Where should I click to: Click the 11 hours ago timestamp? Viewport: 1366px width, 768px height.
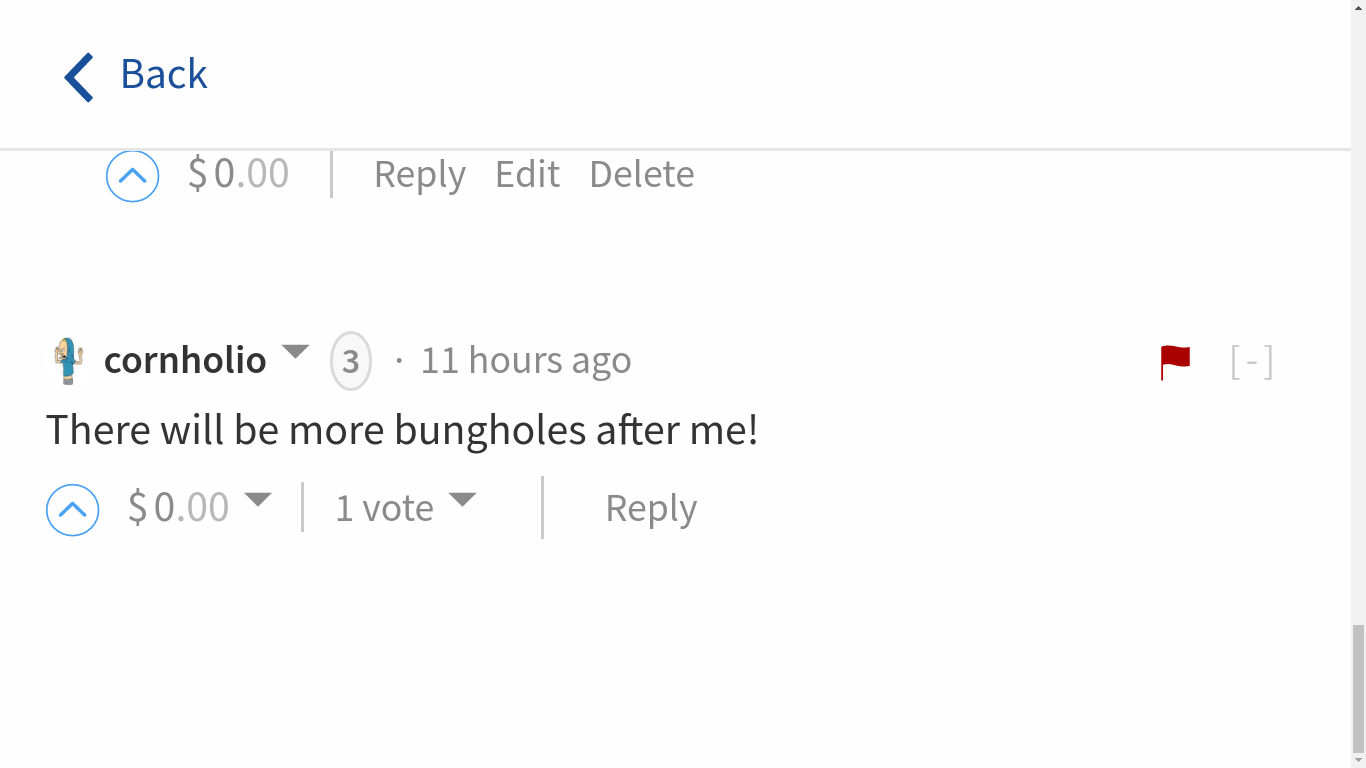[x=525, y=359]
